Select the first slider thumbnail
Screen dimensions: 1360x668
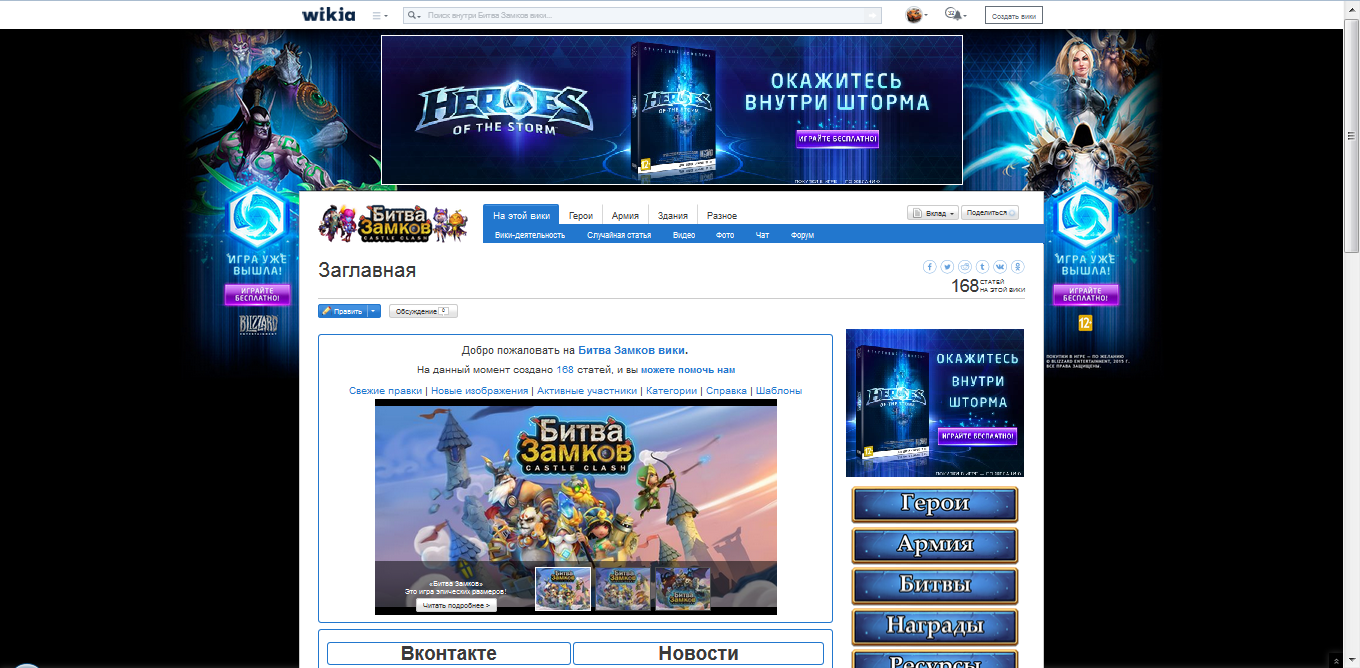click(563, 589)
